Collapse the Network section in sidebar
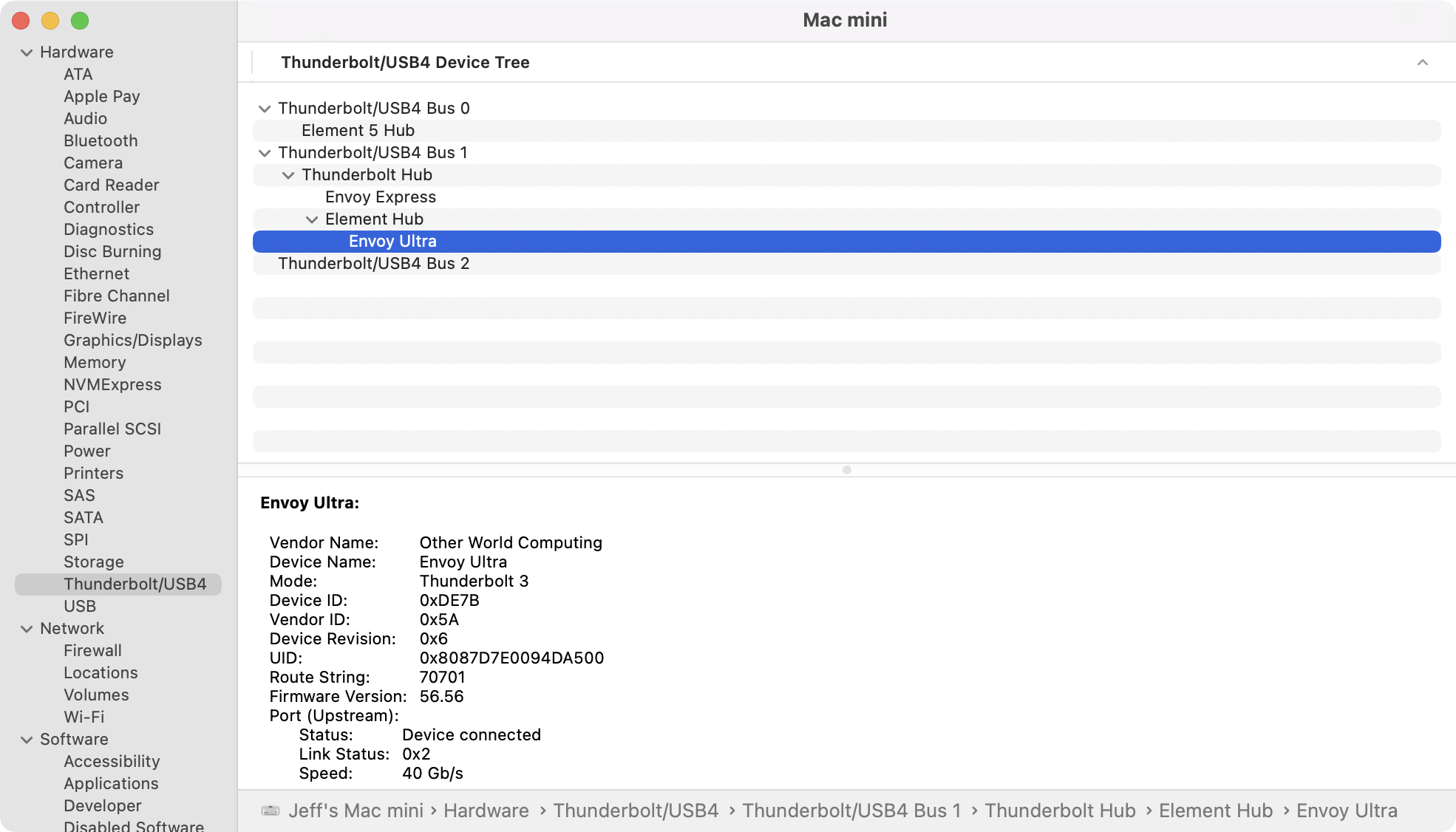Screen dimensions: 1456x832 27,629
